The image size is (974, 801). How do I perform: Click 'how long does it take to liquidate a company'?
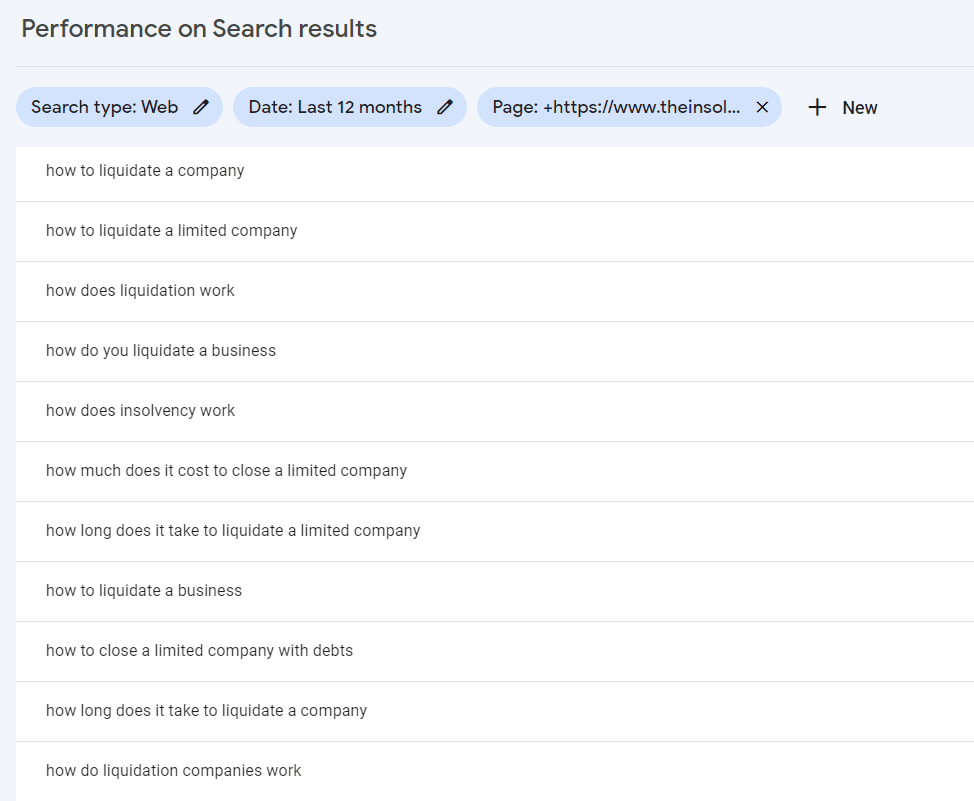pos(206,711)
